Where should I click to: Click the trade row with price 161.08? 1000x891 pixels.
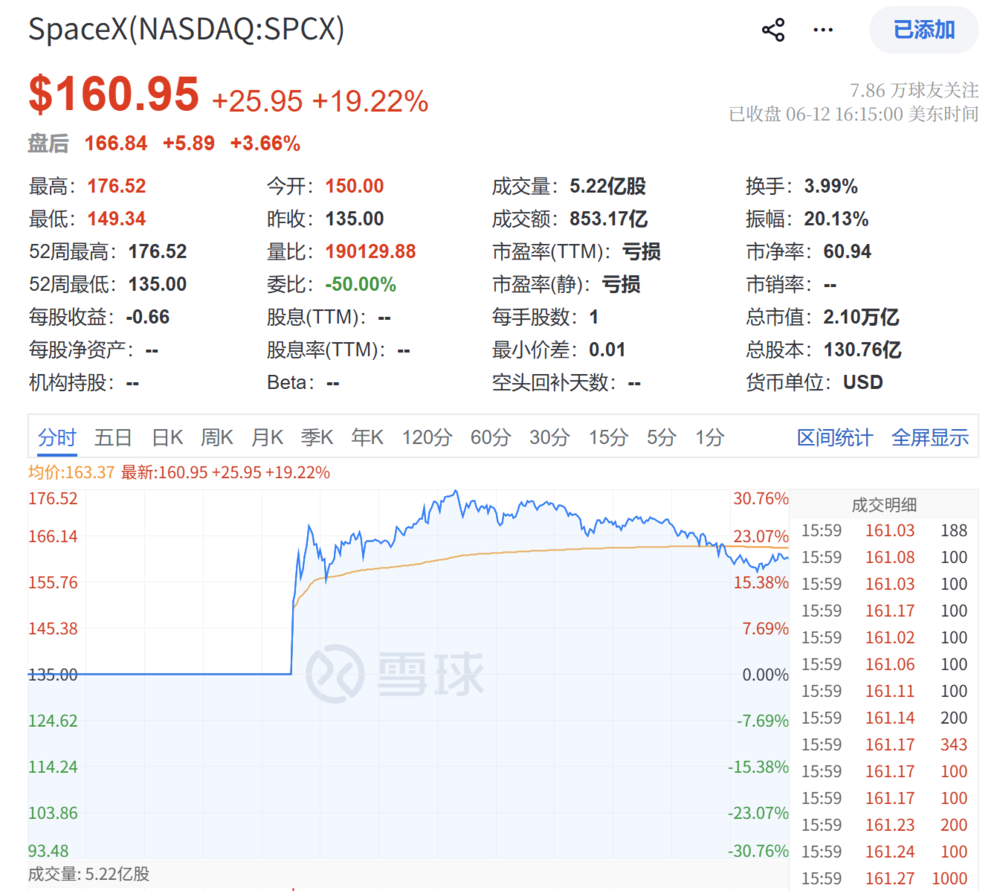(884, 557)
